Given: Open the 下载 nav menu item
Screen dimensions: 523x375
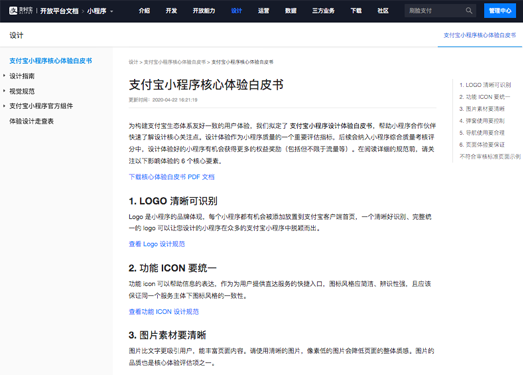Looking at the screenshot, I should [356, 11].
